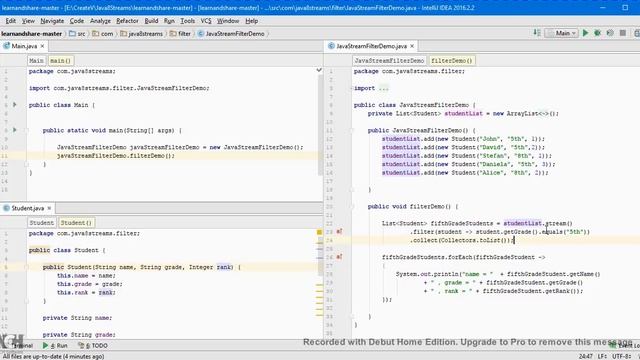Click the run gutter arrow beside class Main
The height and width of the screenshot is (360, 640).
pyautogui.click(x=15, y=105)
